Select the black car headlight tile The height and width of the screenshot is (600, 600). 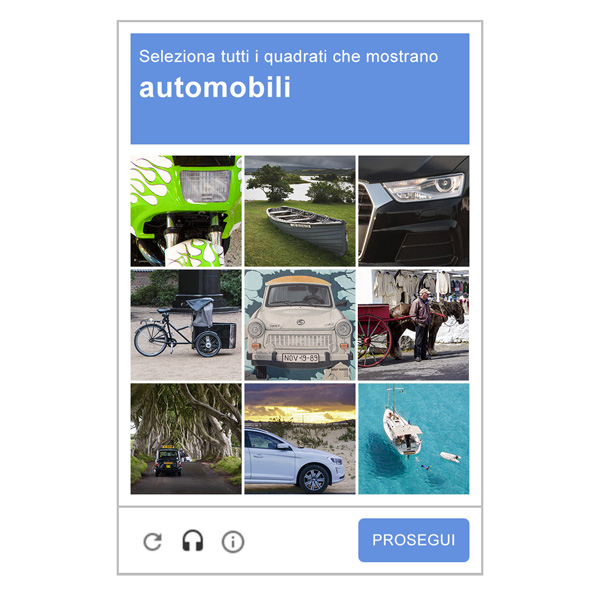pyautogui.click(x=414, y=211)
